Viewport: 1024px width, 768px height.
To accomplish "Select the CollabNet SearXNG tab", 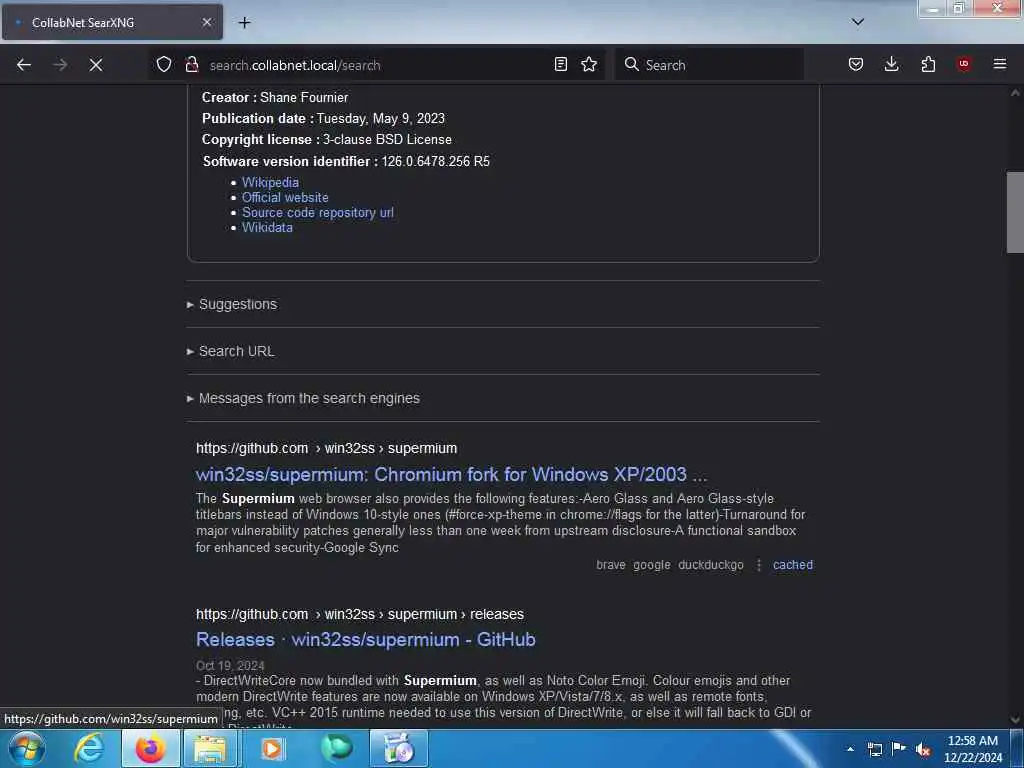I will 112,22.
